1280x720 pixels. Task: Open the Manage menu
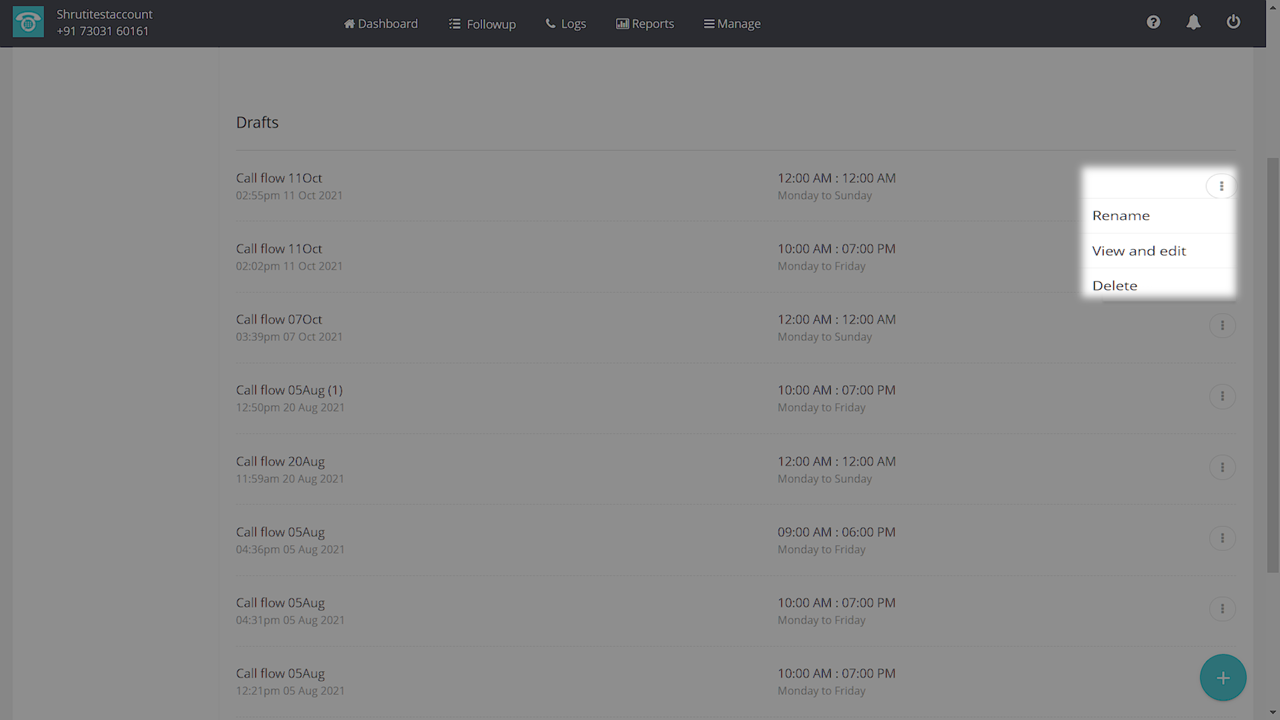pyautogui.click(x=732, y=24)
